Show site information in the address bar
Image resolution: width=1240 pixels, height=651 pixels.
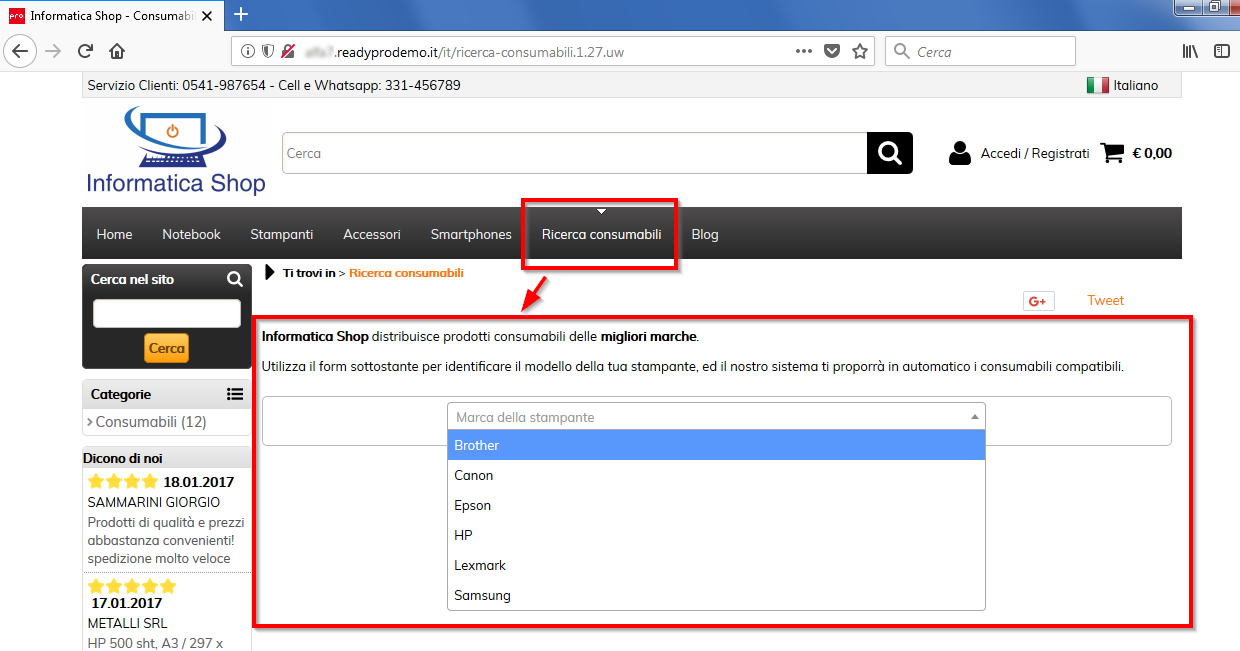(x=247, y=52)
